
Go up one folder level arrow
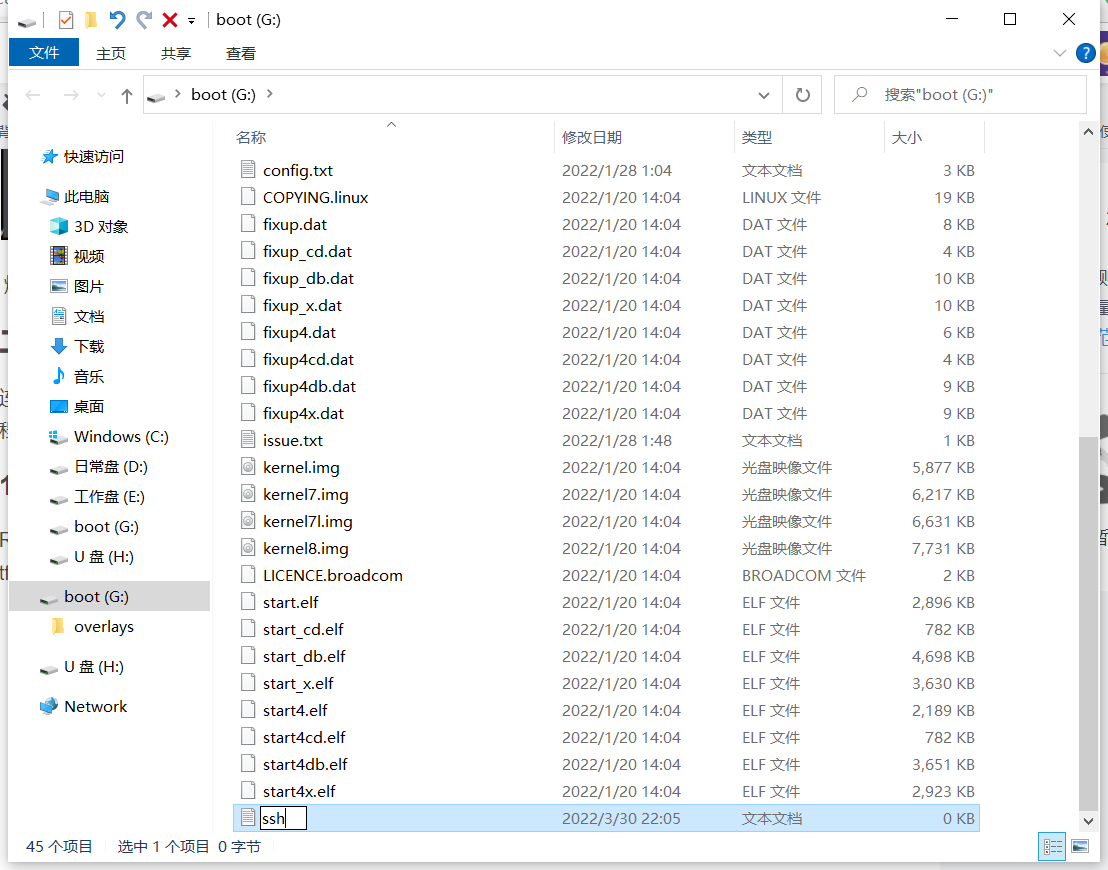click(x=126, y=95)
